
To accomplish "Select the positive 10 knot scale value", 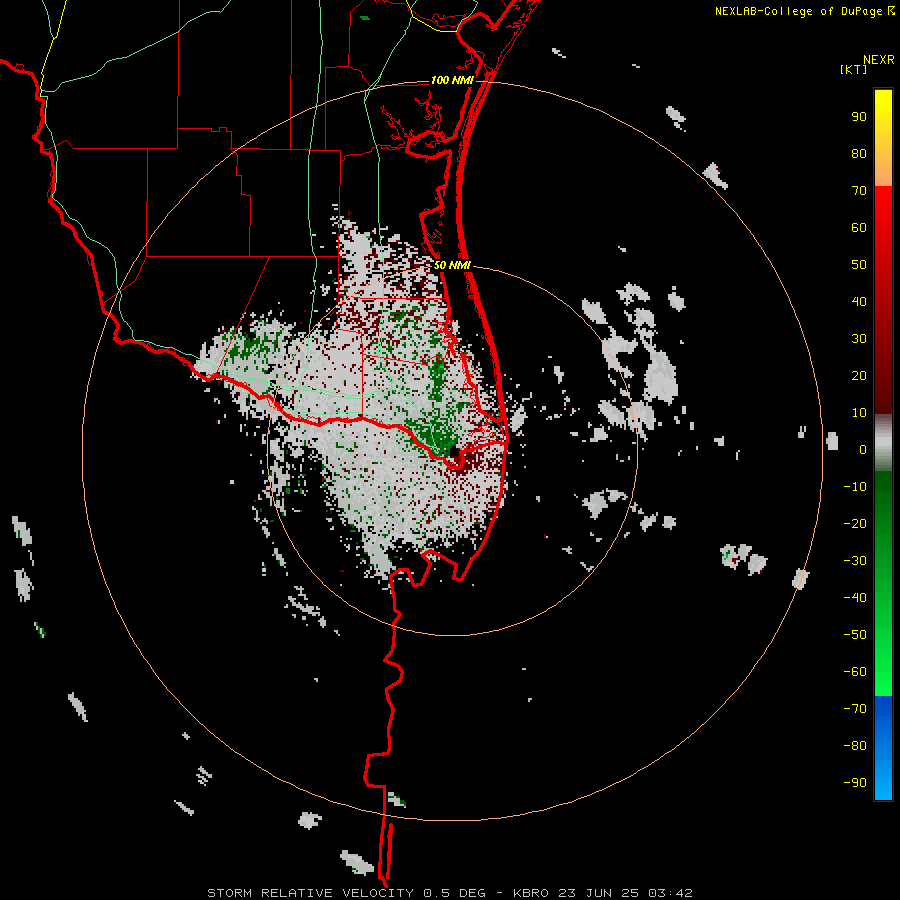I will coord(859,413).
